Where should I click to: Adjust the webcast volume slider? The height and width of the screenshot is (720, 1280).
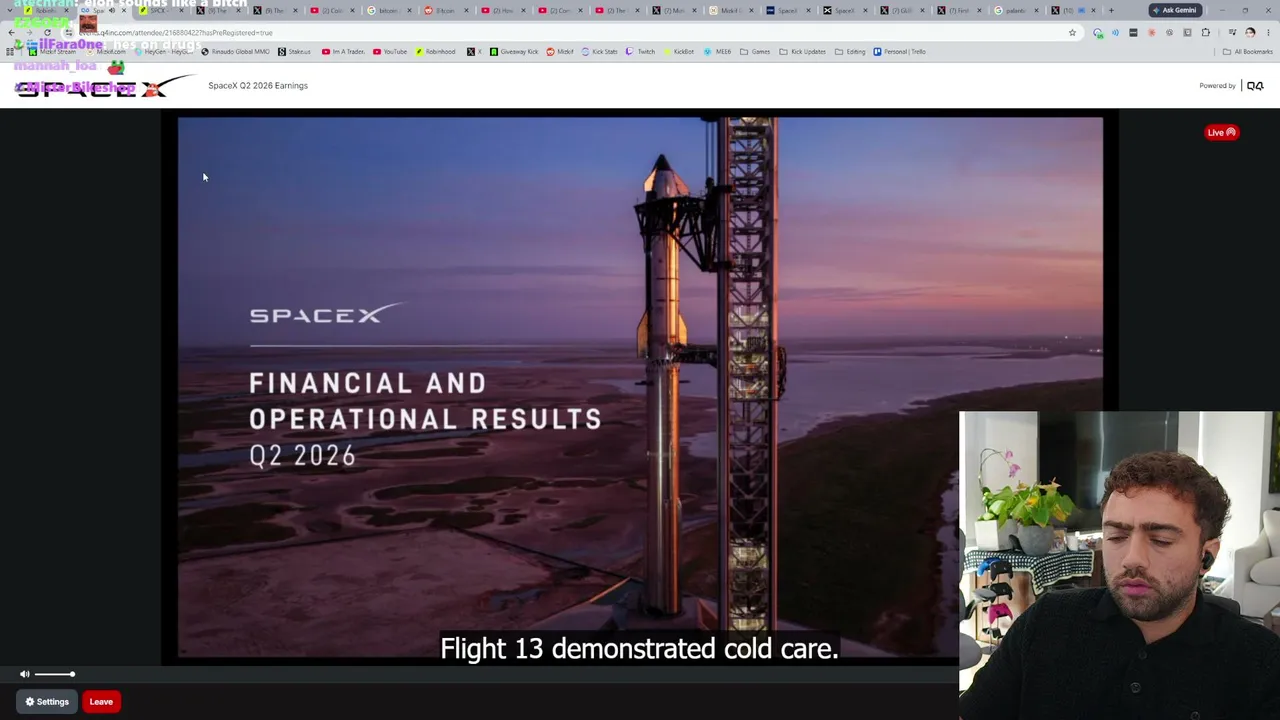click(54, 674)
